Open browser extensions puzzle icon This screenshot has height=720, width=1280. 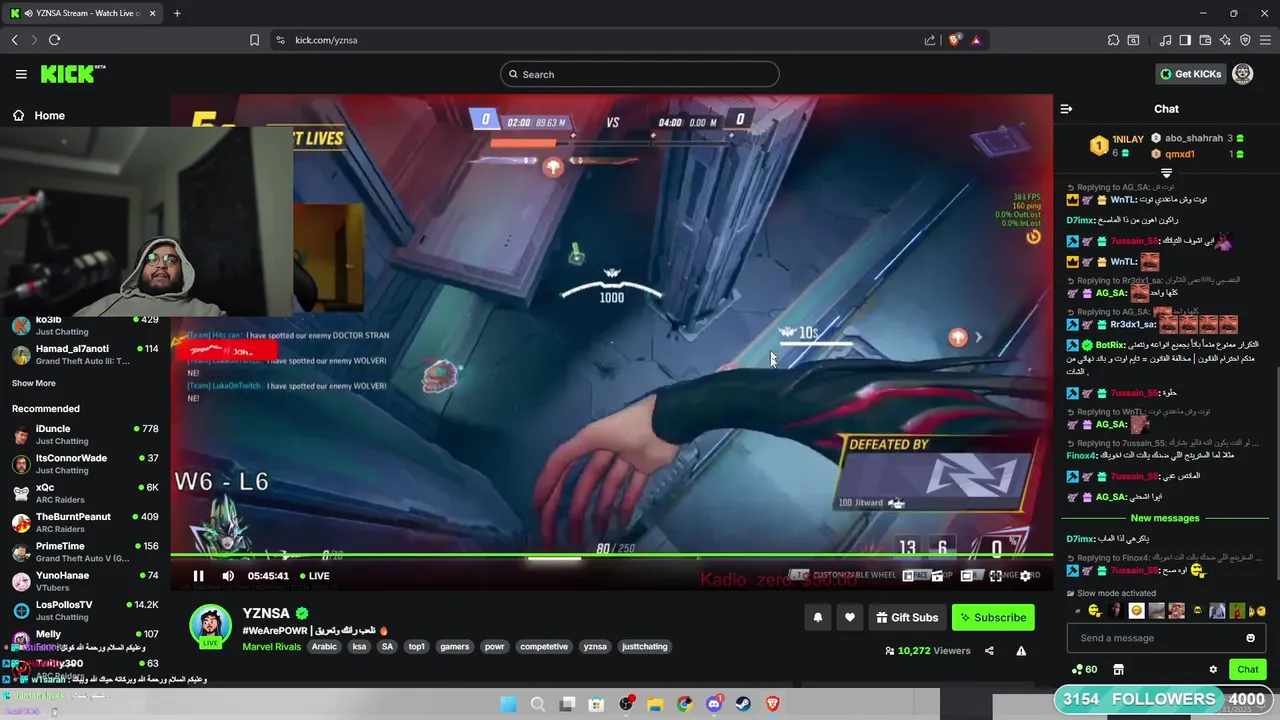click(x=1113, y=40)
